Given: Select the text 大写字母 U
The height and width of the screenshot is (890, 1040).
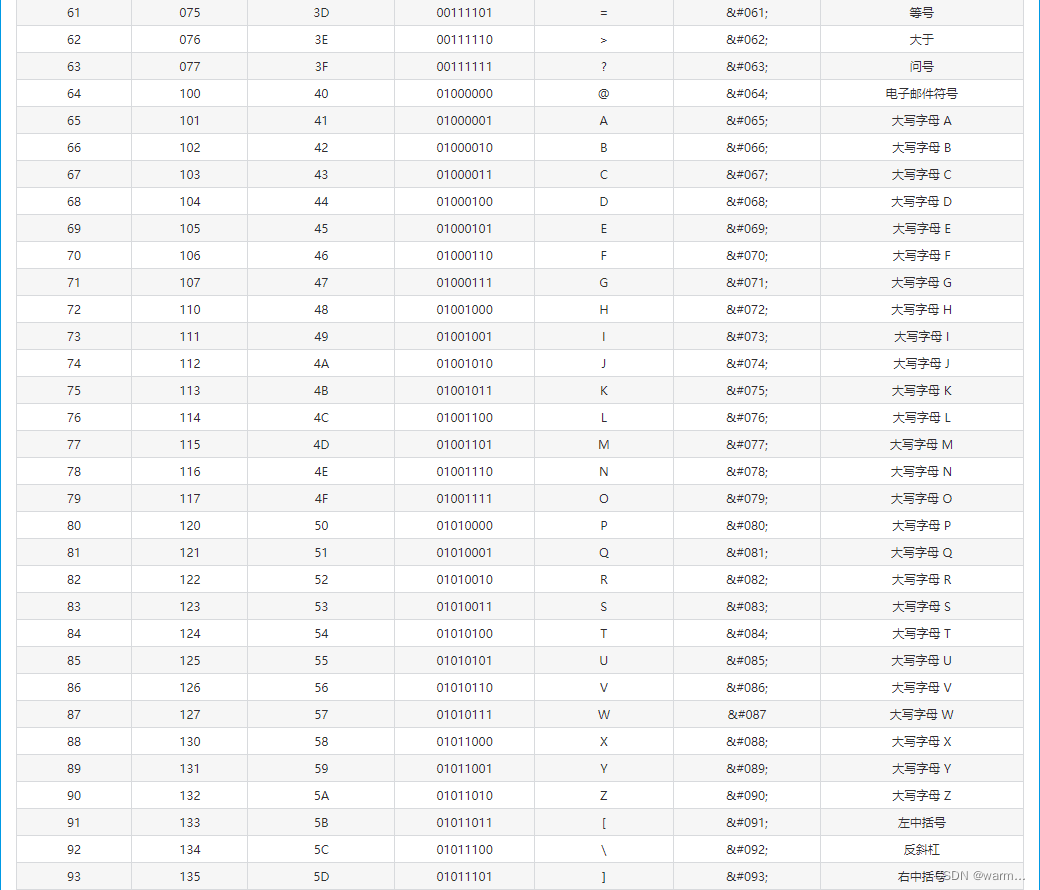Looking at the screenshot, I should coord(921,661).
